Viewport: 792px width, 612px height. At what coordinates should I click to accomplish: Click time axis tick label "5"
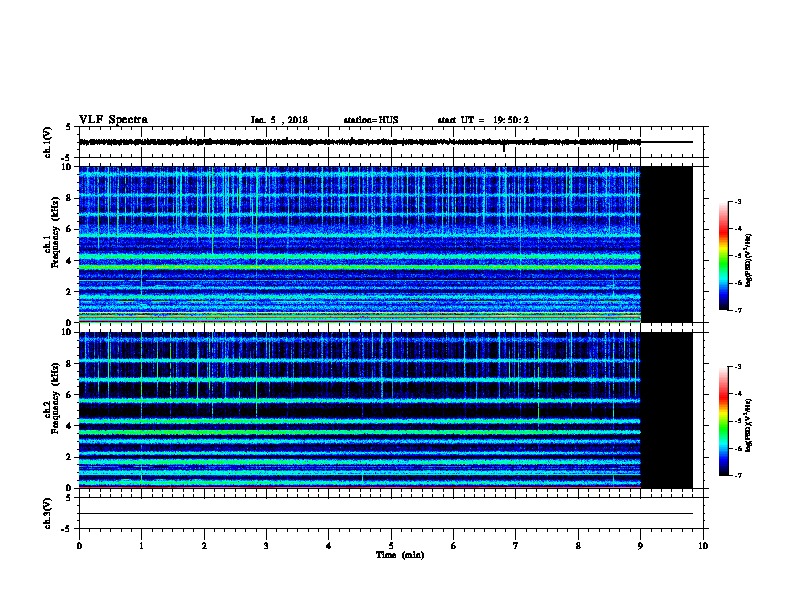(391, 545)
